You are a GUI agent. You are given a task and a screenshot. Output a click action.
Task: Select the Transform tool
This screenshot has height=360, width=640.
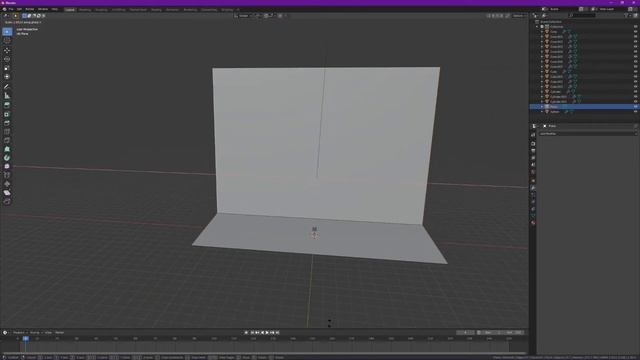click(x=7, y=76)
